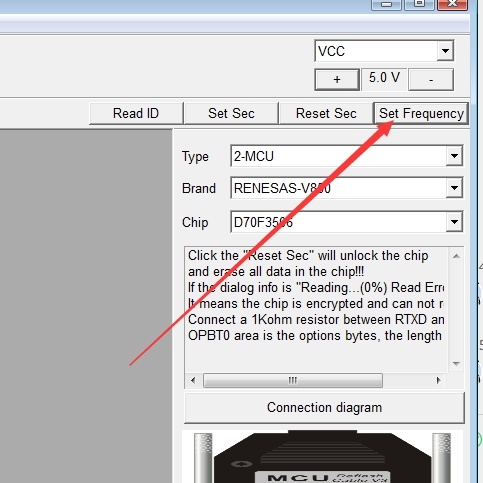Viewport: 483px width, 483px height.
Task: Click the info box scroll-up arrow
Action: pyautogui.click(x=456, y=256)
